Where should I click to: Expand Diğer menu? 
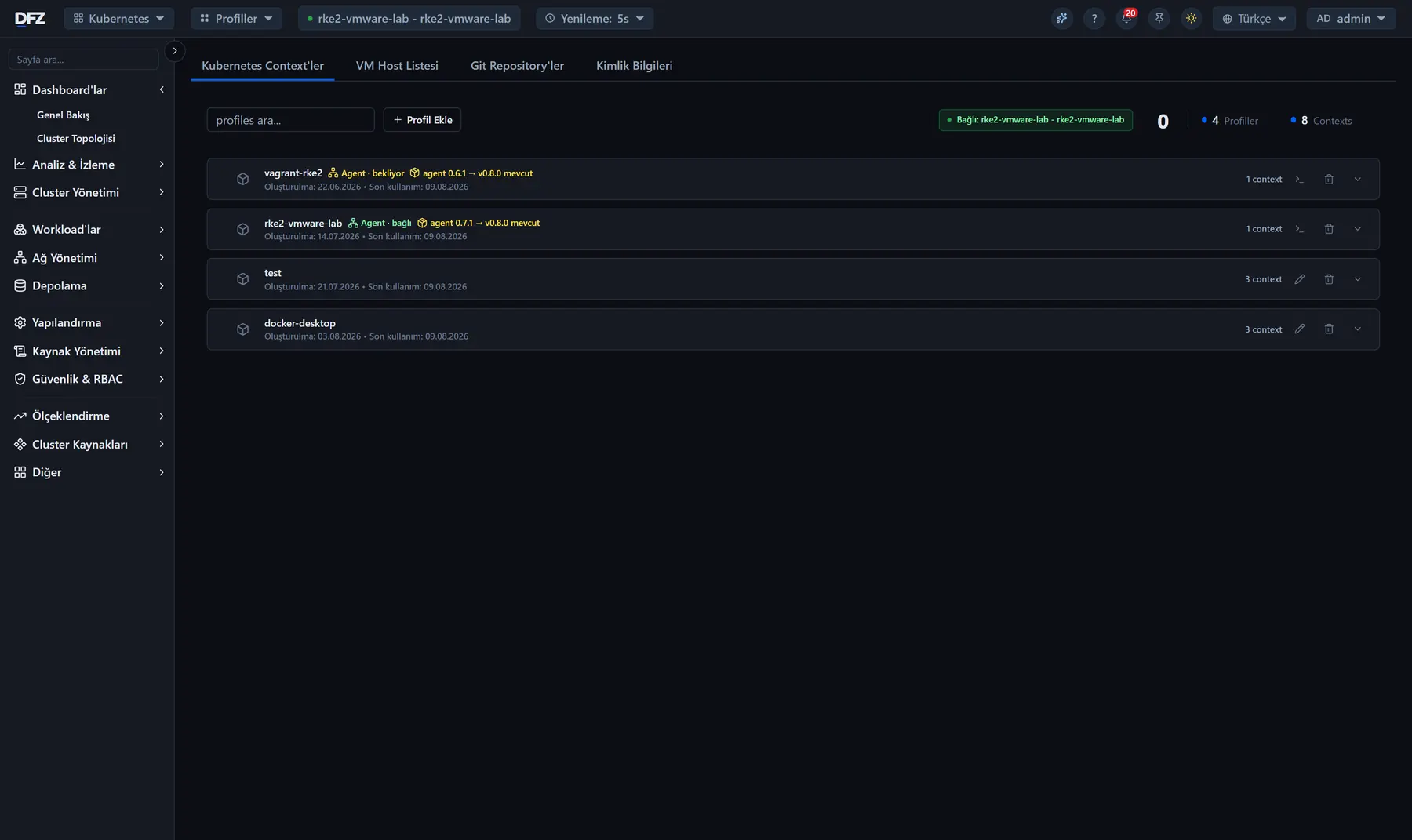[x=87, y=472]
